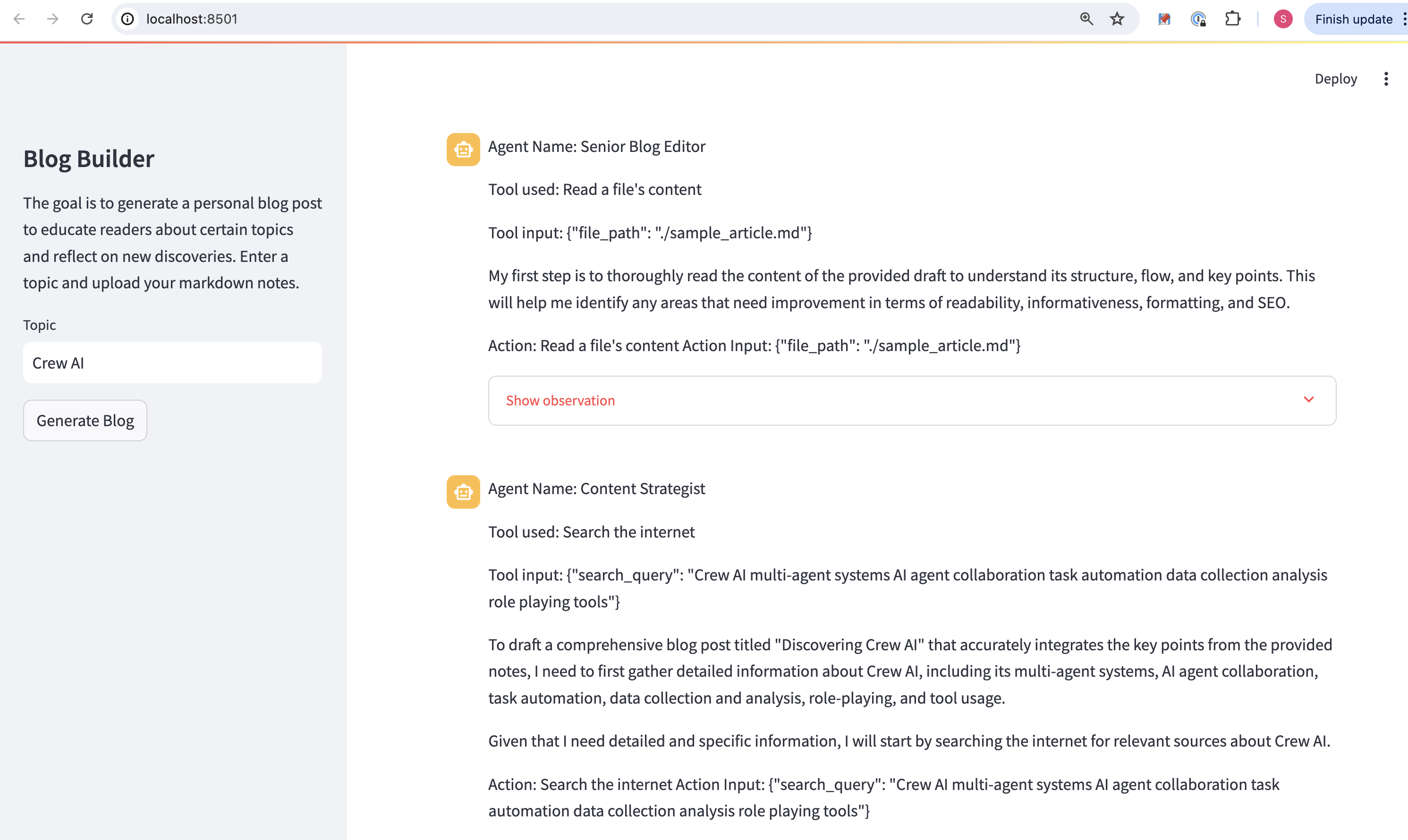
Task: Click the browser zoom icon
Action: (x=1087, y=18)
